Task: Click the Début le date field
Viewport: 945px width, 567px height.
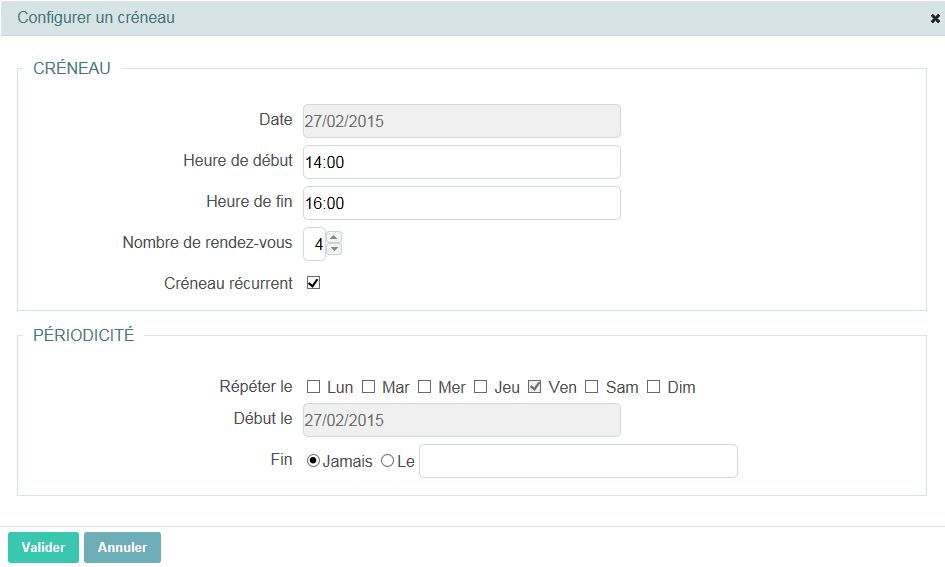Action: 461,420
